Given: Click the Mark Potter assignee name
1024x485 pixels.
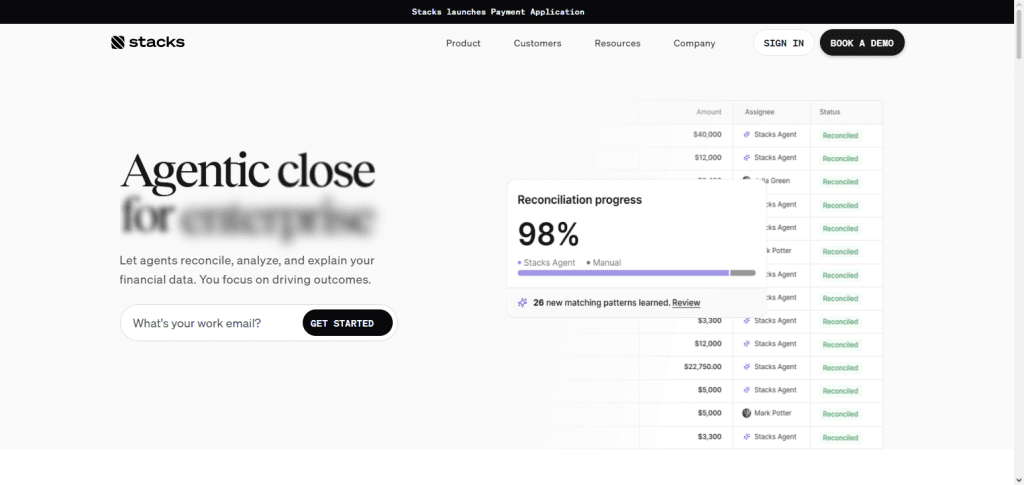Looking at the screenshot, I should pyautogui.click(x=773, y=413).
